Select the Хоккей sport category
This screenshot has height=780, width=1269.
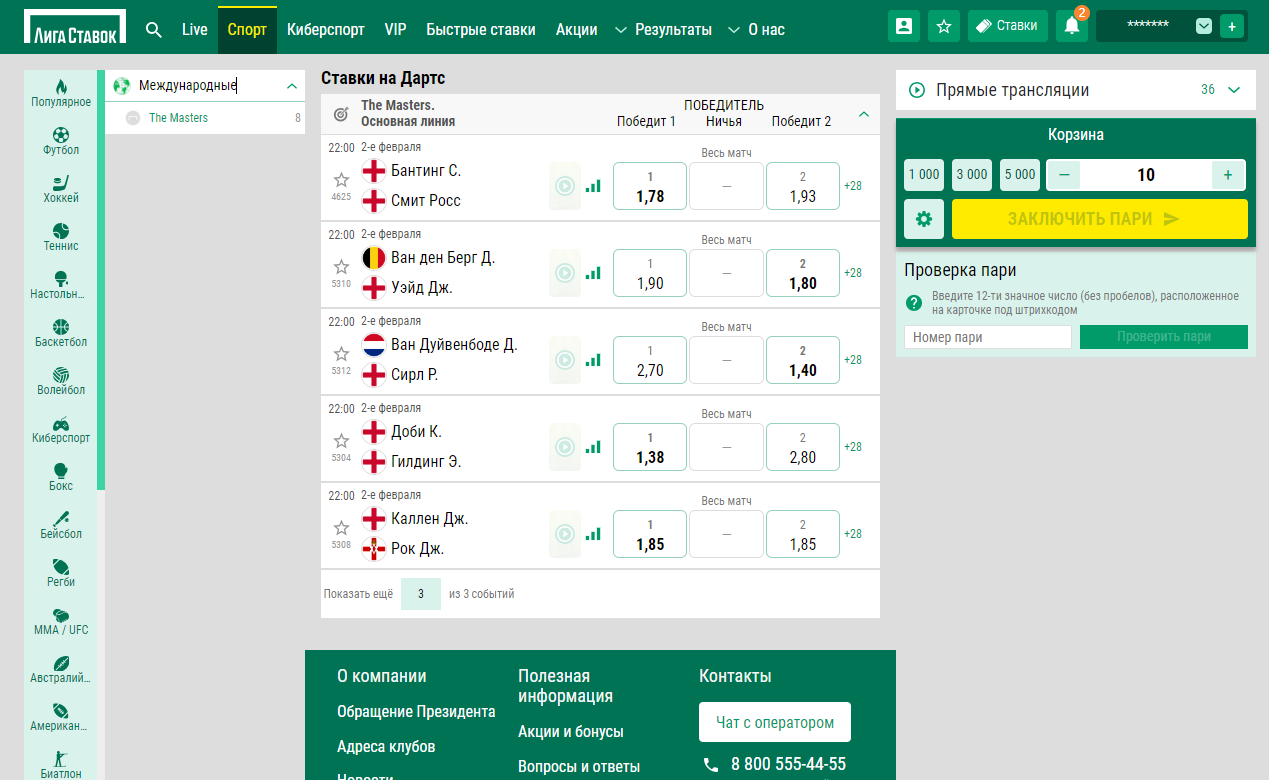pyautogui.click(x=61, y=189)
